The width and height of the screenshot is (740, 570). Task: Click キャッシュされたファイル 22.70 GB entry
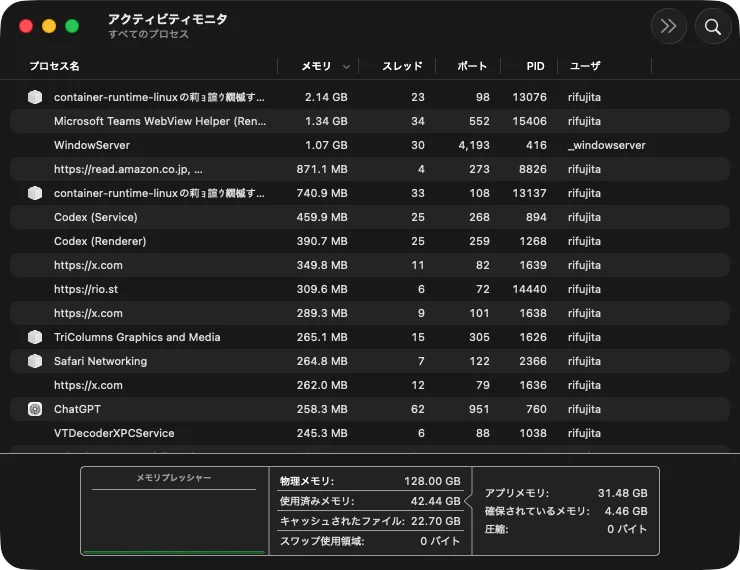point(370,521)
